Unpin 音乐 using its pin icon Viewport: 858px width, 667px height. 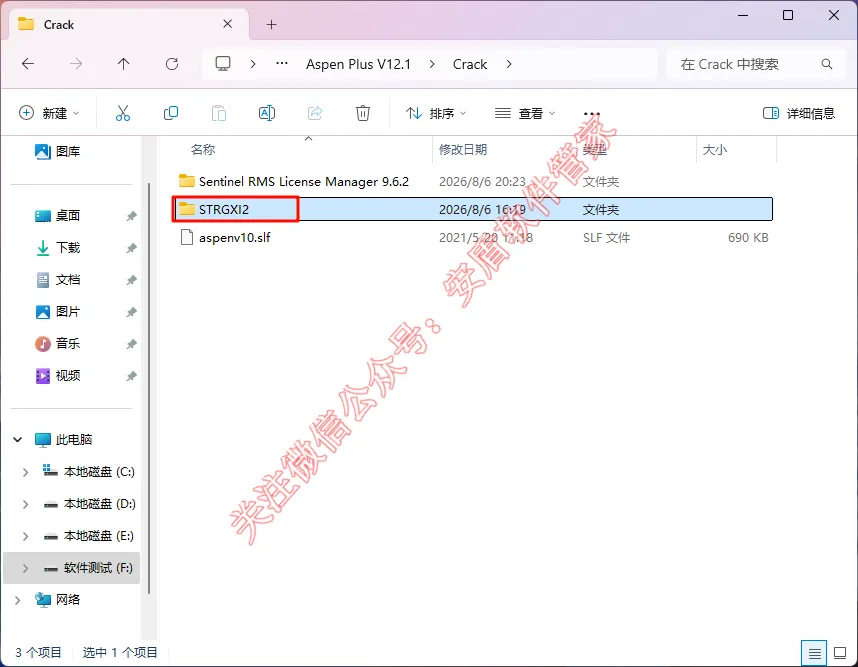pyautogui.click(x=131, y=344)
